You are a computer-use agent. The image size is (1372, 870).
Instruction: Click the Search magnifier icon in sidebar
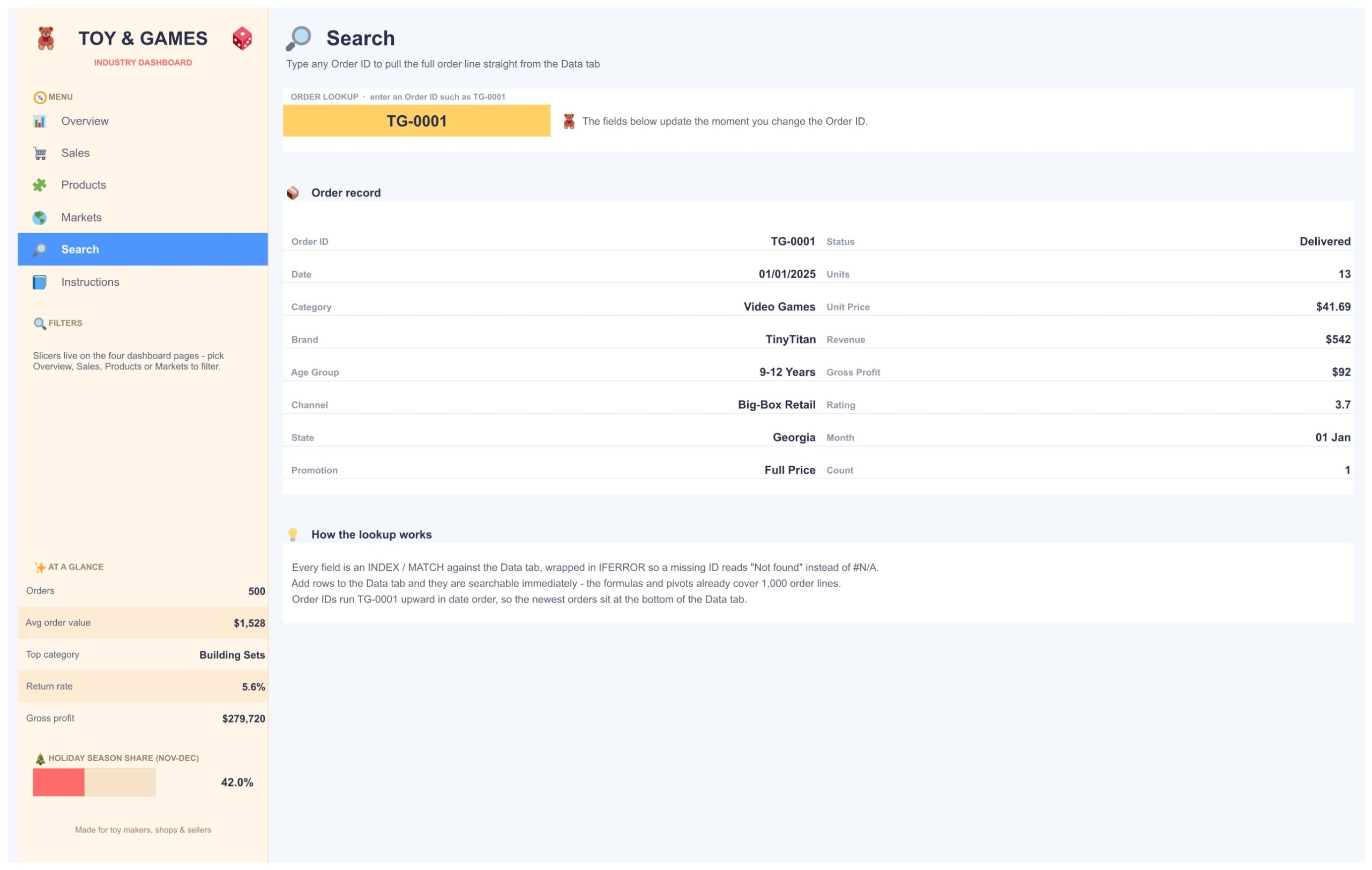[39, 250]
